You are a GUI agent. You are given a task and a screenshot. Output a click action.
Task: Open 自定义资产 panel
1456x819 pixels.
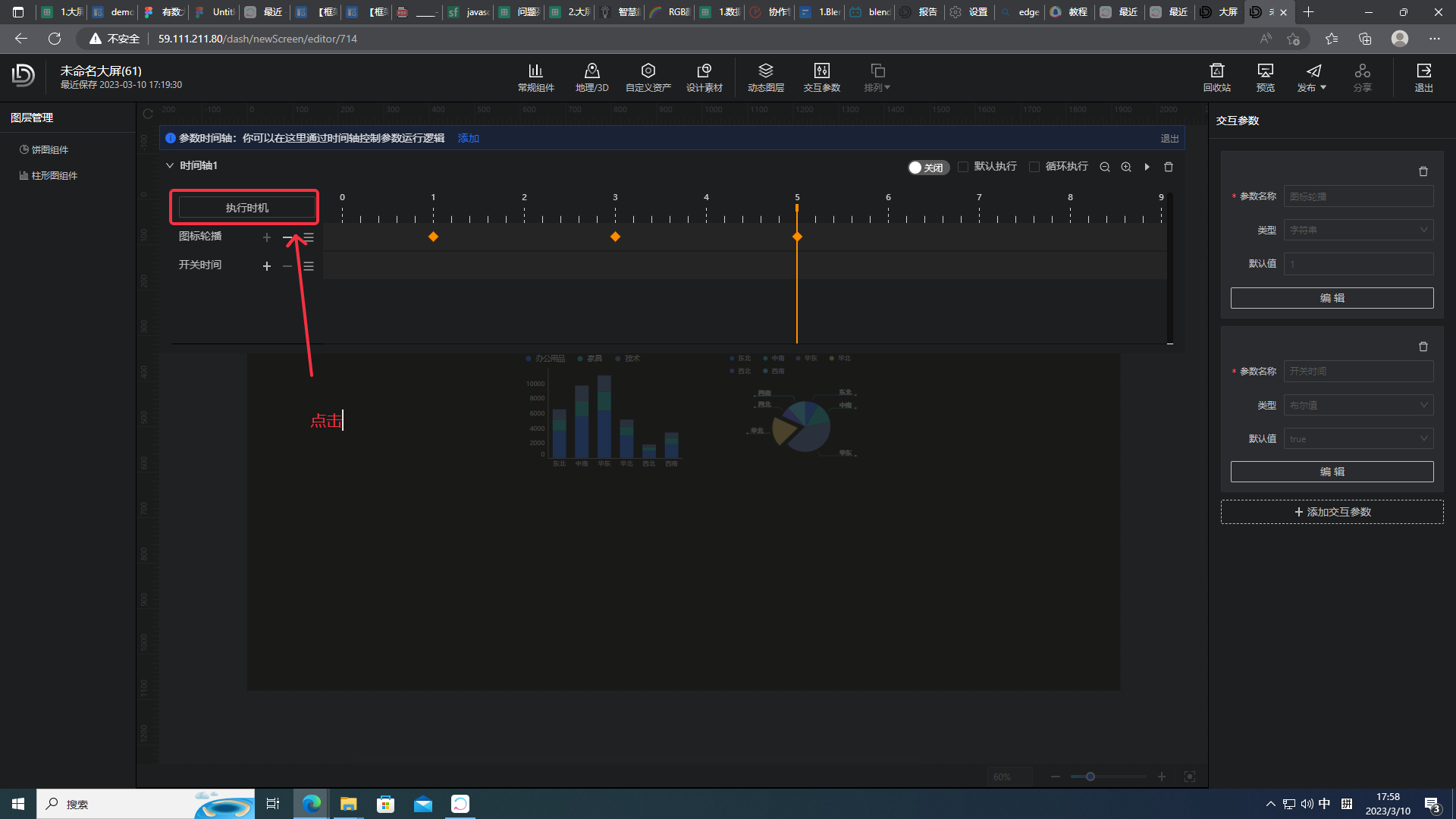pyautogui.click(x=648, y=77)
